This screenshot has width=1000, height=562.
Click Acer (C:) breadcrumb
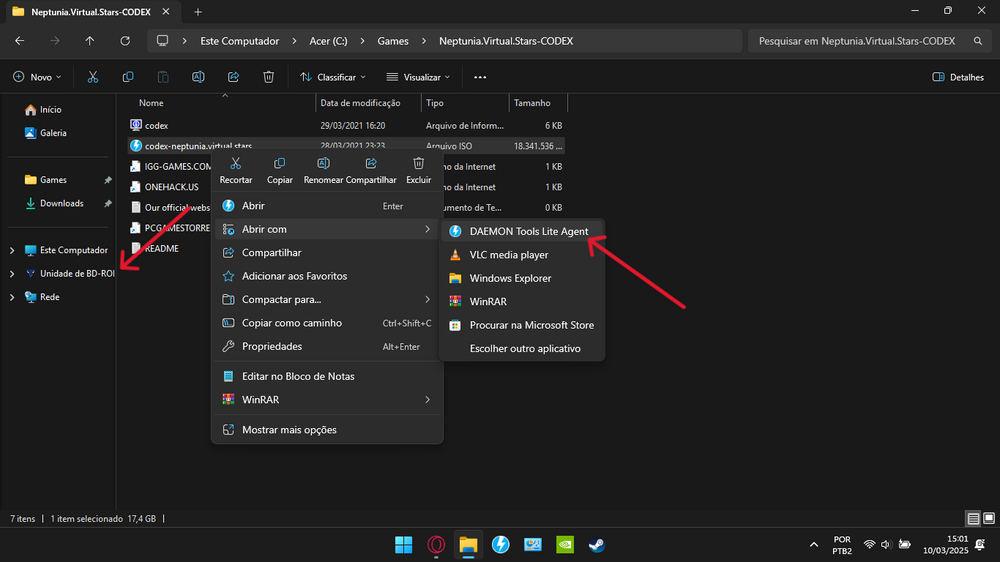pyautogui.click(x=328, y=41)
